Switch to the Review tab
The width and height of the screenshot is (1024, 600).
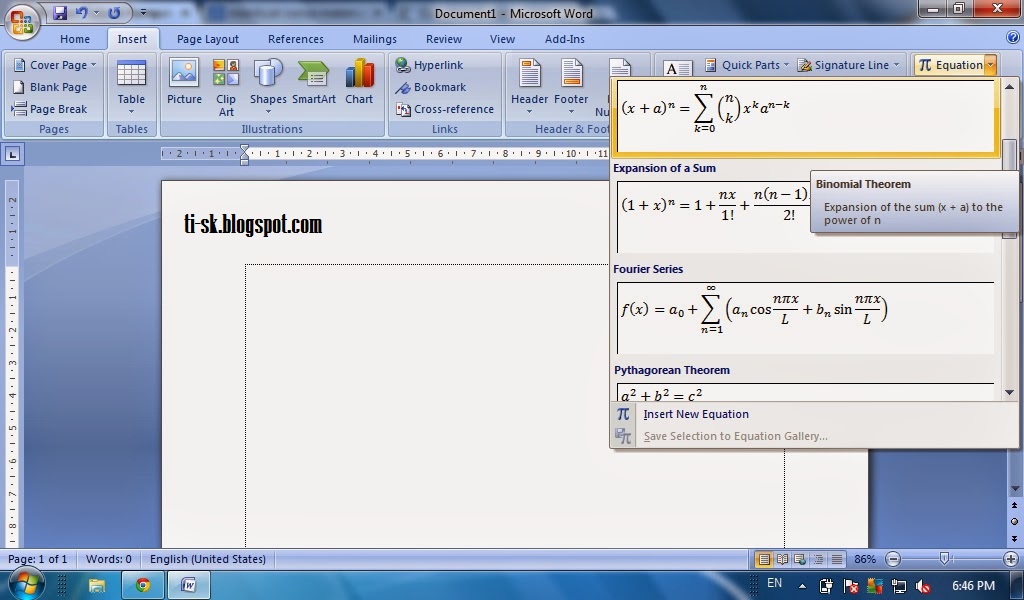click(x=443, y=39)
